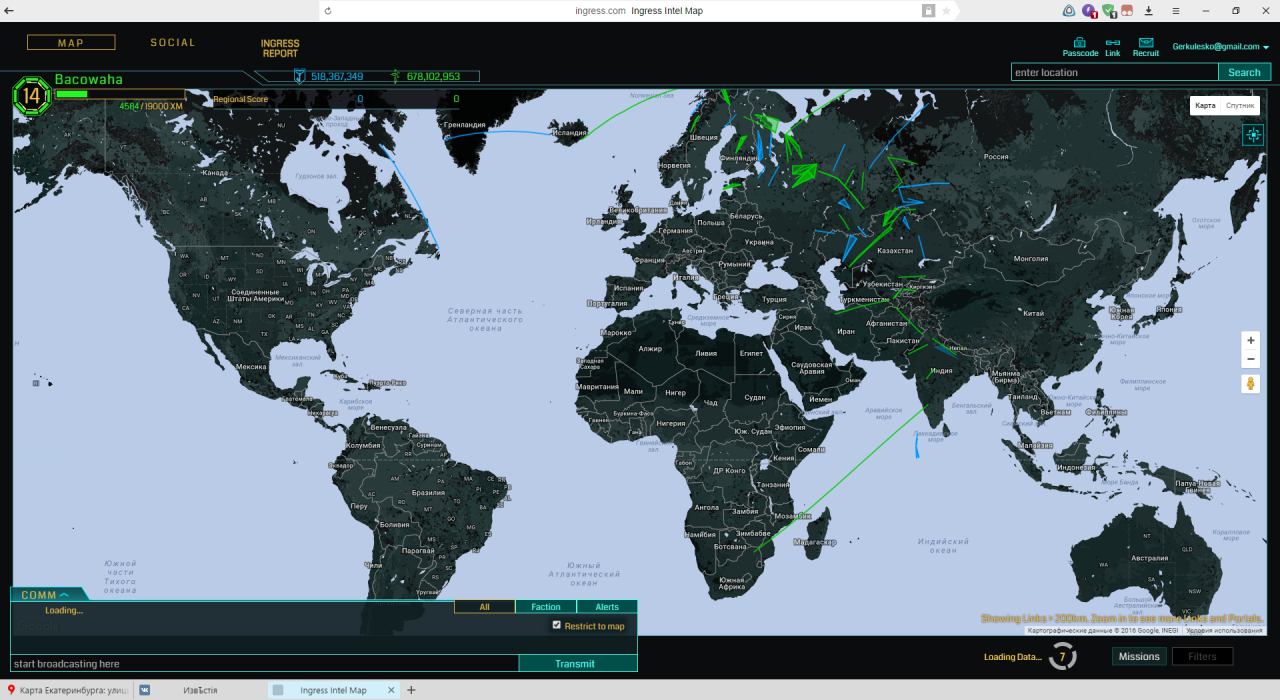Open the MAP tab
Screen dimensions: 1280x700
pyautogui.click(x=71, y=43)
